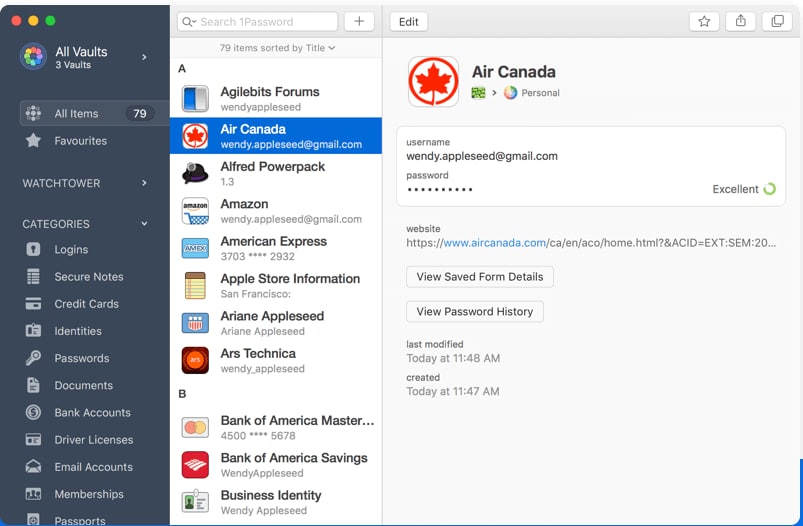Open the All Items sidebar icon
The width and height of the screenshot is (803, 526).
(33, 113)
